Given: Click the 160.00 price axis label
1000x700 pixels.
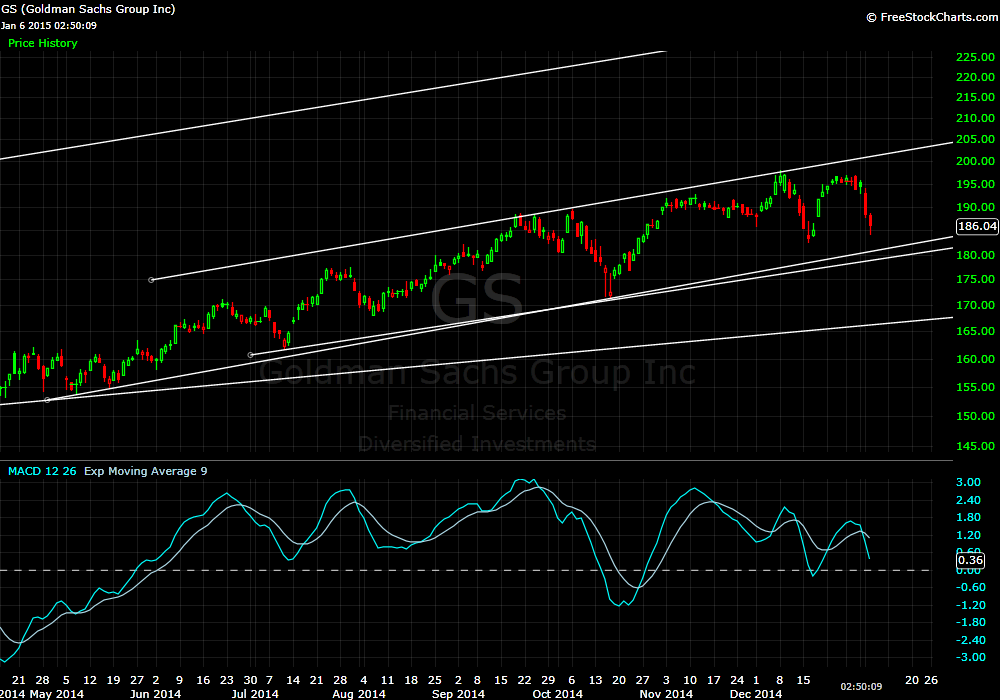Looking at the screenshot, I should pyautogui.click(x=975, y=359).
